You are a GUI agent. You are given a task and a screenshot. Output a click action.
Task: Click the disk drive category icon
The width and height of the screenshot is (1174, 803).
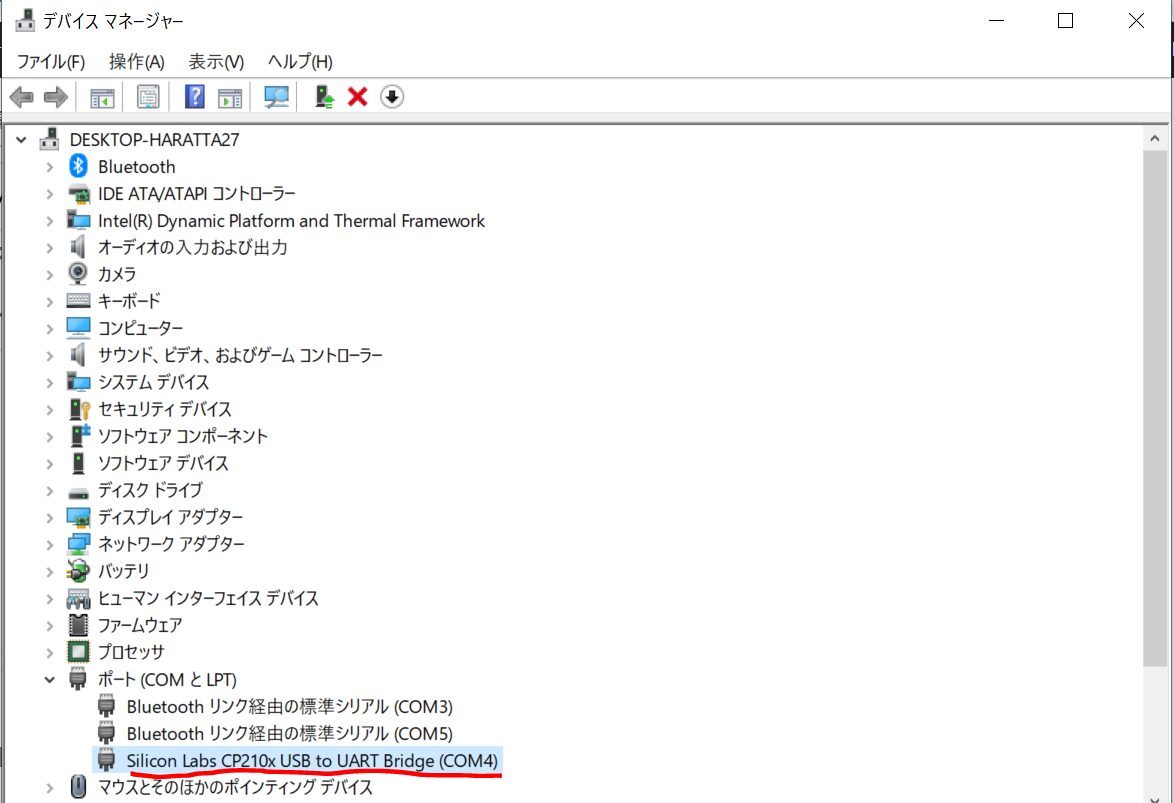click(x=79, y=492)
